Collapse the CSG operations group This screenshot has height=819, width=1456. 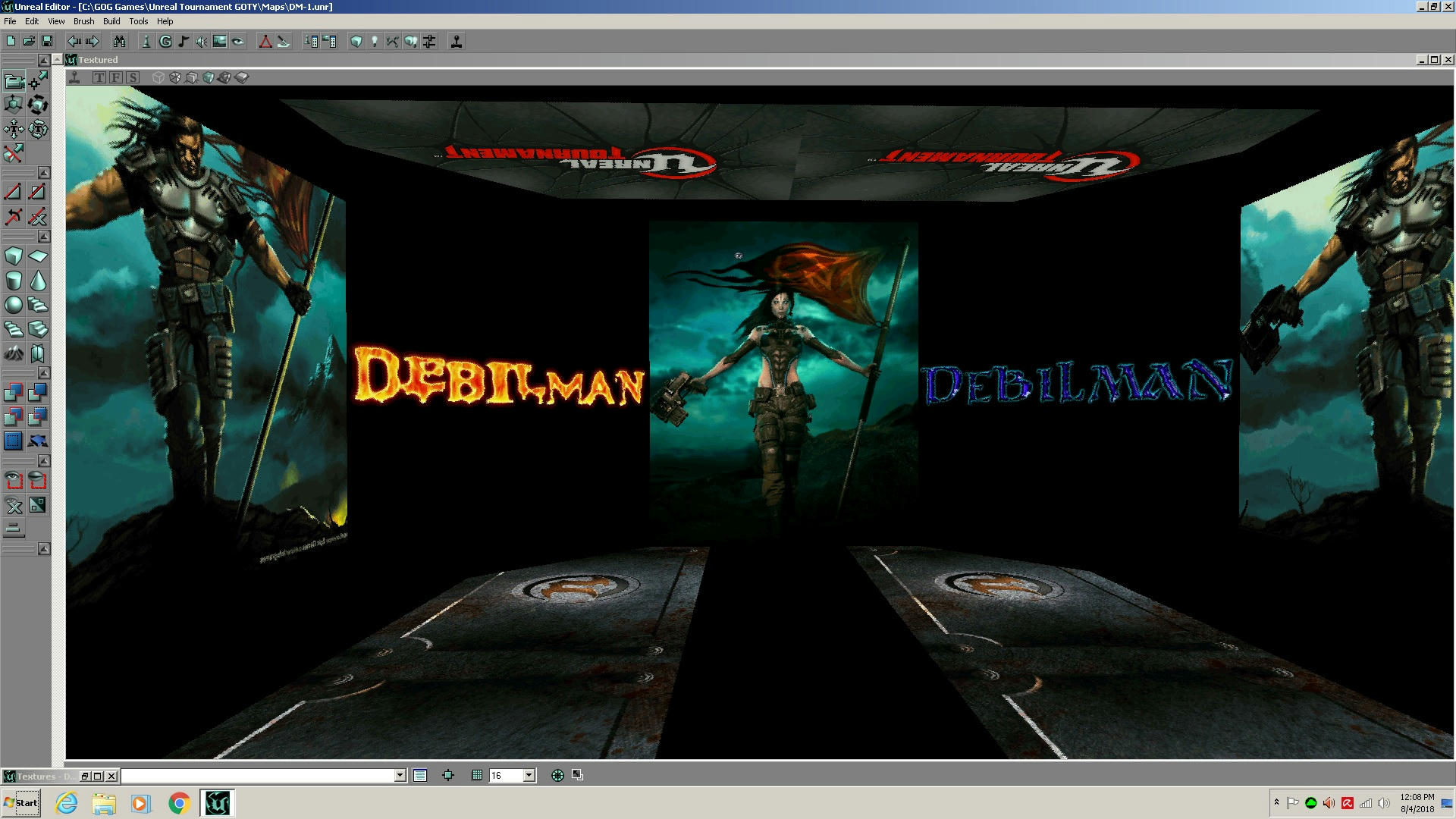tap(44, 373)
